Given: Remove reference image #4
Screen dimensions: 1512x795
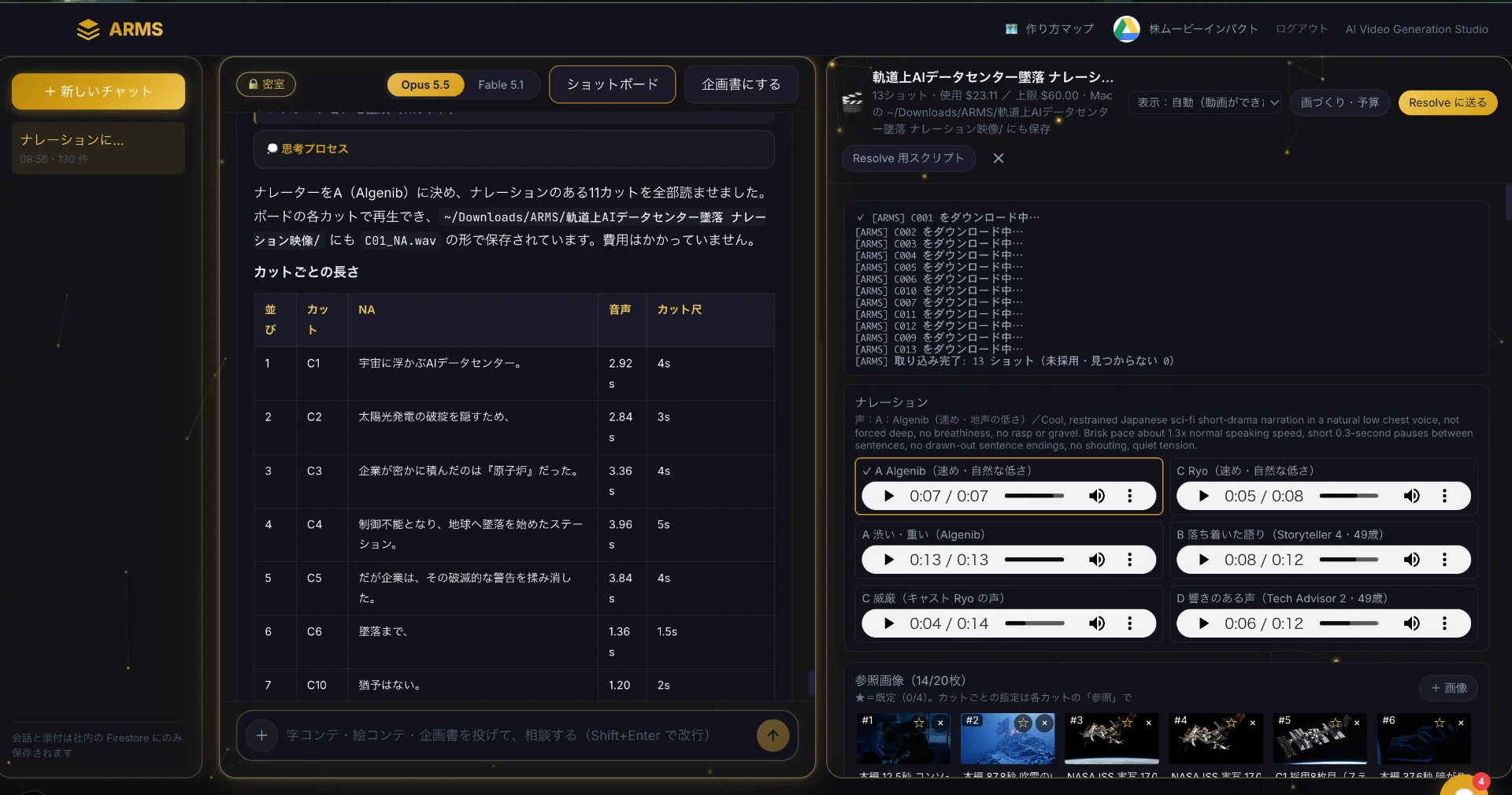Looking at the screenshot, I should click(x=1253, y=723).
